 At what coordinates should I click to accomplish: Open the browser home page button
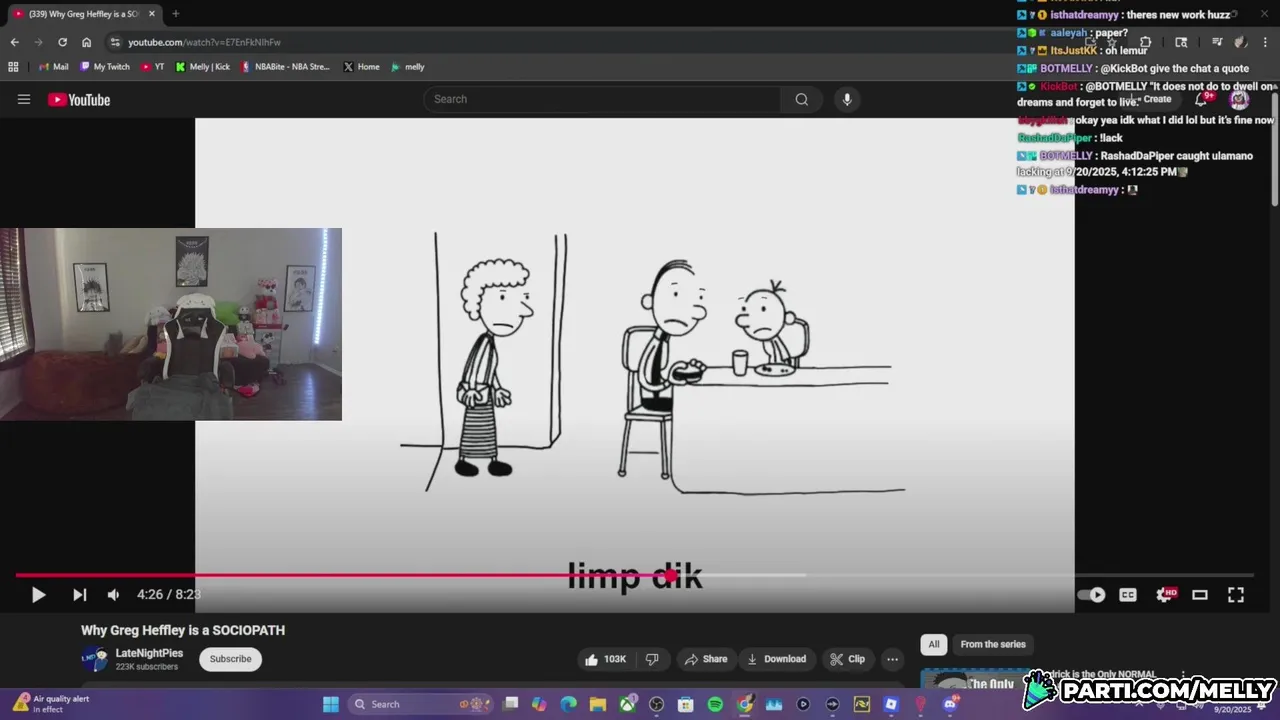(x=86, y=42)
